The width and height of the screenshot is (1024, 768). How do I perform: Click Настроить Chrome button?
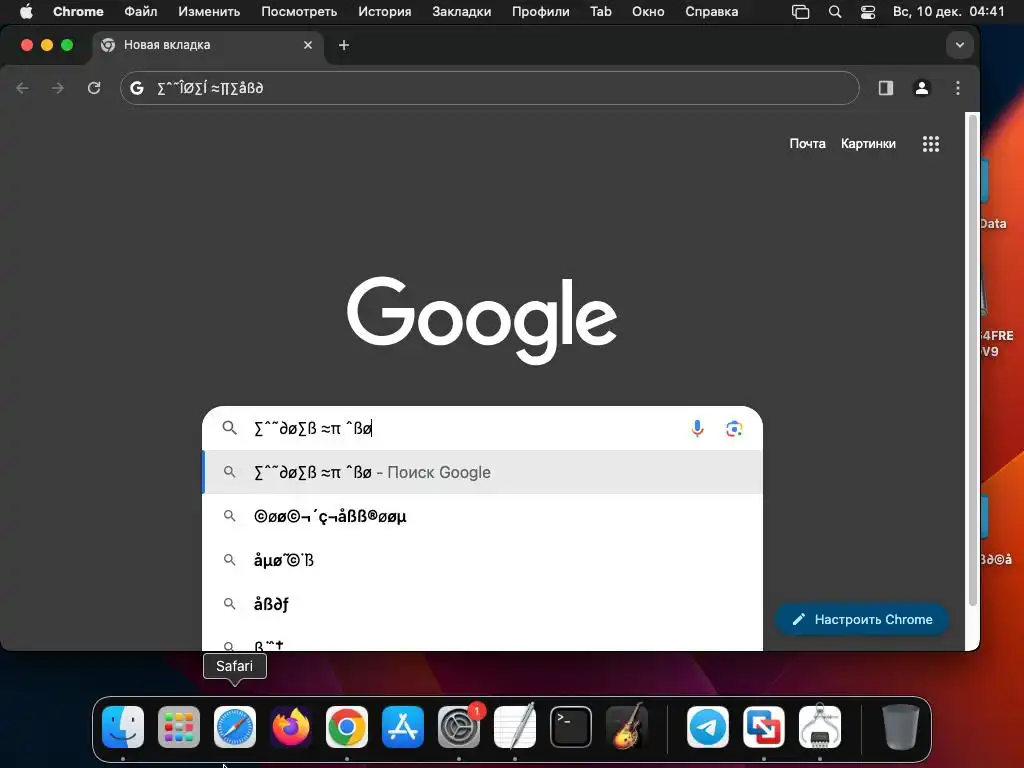pos(862,619)
